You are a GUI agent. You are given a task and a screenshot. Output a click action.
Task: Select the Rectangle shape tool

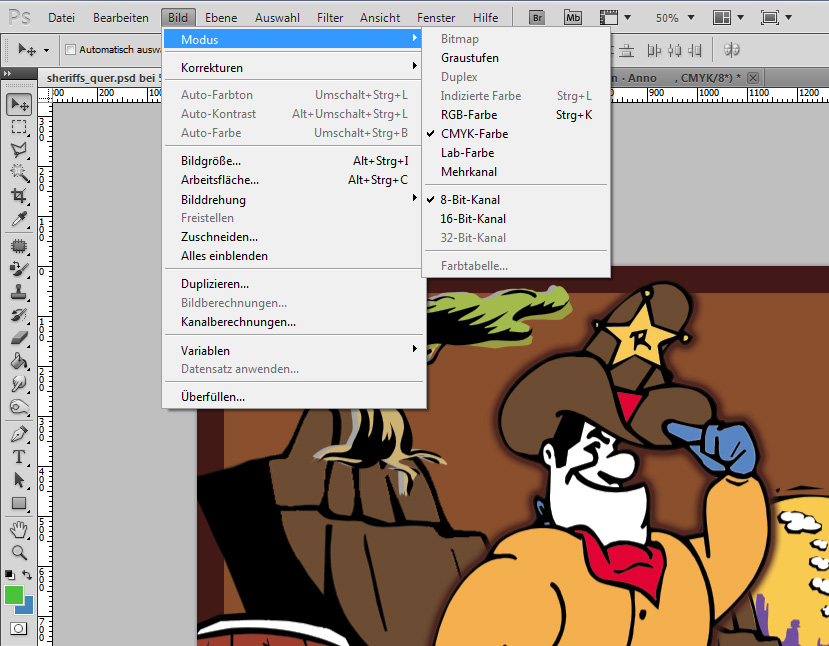(x=19, y=503)
